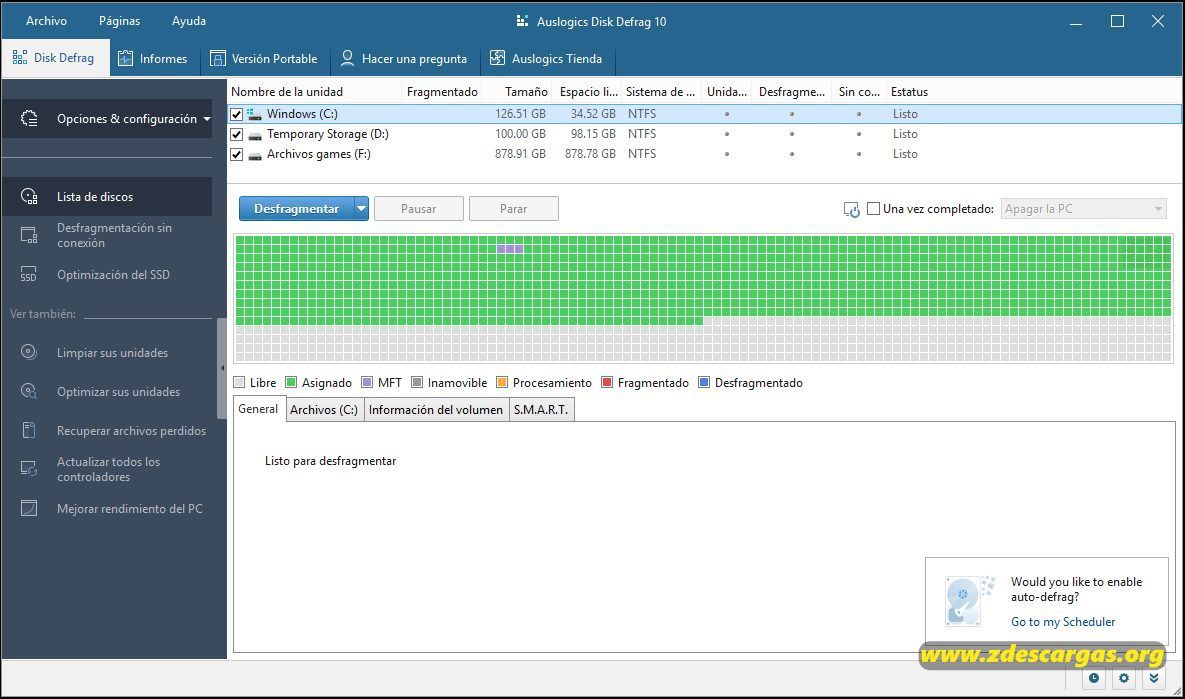
Task: Follow the Go to my Scheduler link
Action: pyautogui.click(x=1063, y=622)
